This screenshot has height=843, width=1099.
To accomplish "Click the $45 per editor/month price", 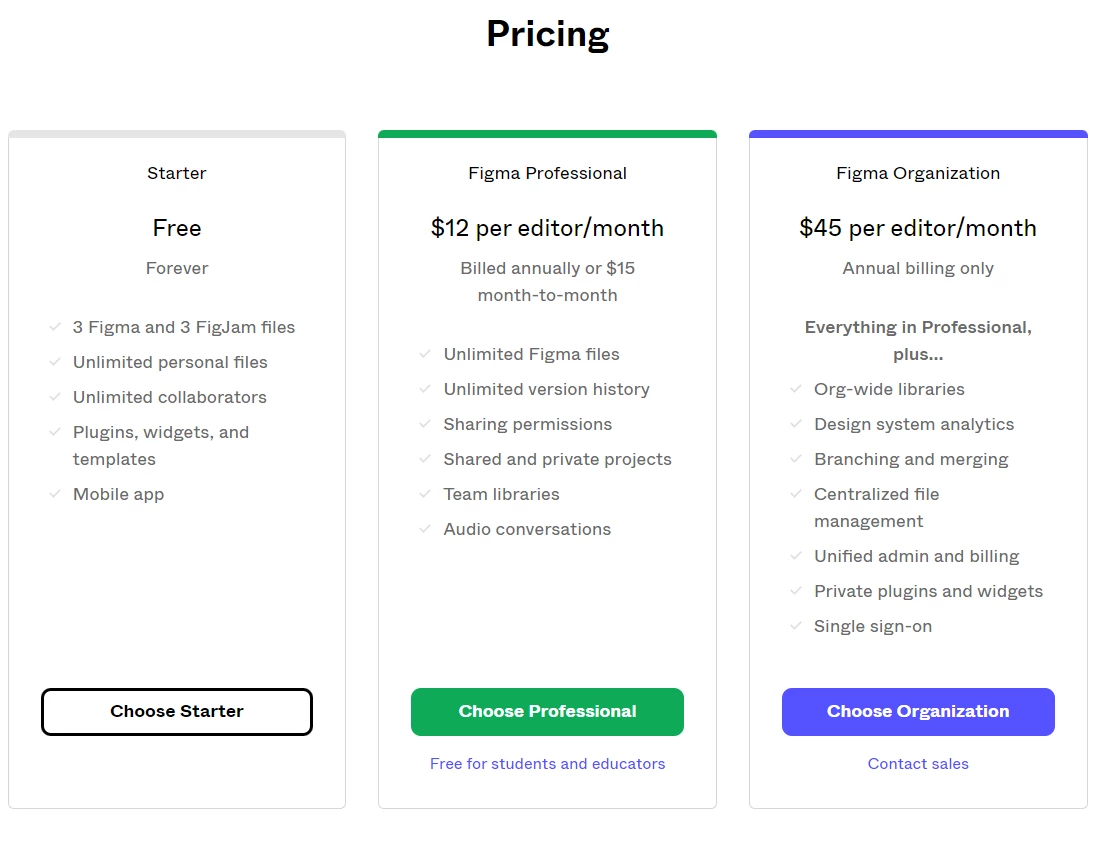I will 918,228.
